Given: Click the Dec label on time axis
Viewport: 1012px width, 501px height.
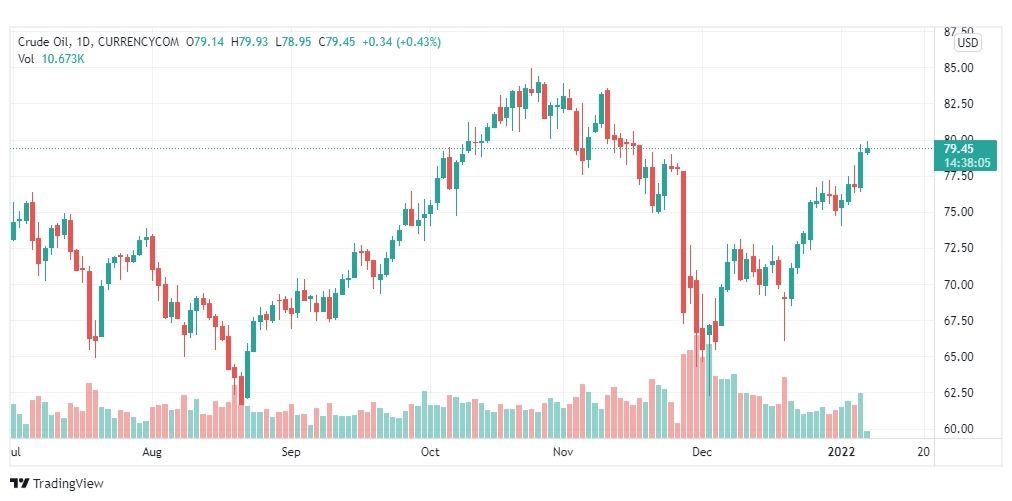Looking at the screenshot, I should 702,451.
